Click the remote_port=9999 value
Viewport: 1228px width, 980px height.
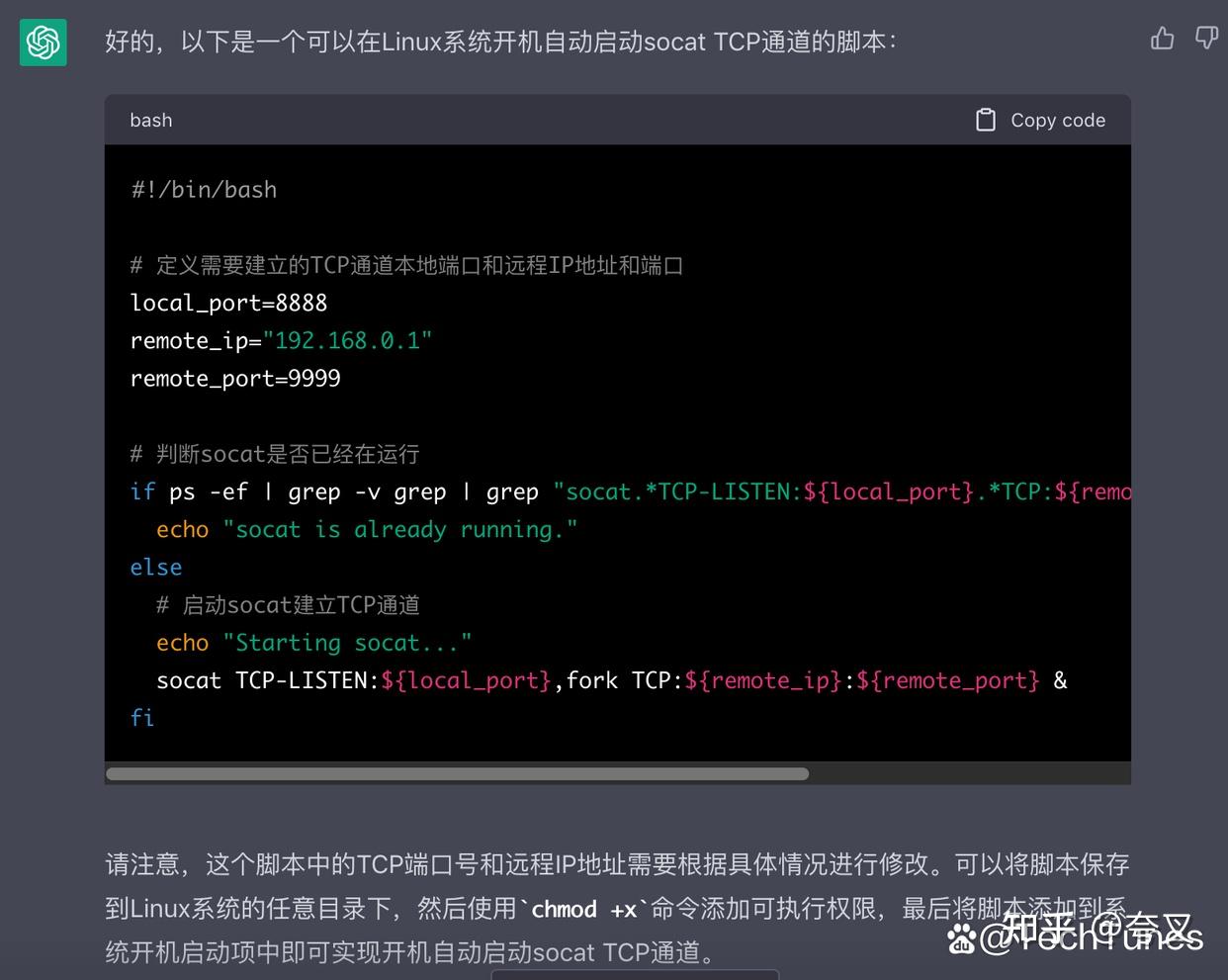click(x=235, y=378)
